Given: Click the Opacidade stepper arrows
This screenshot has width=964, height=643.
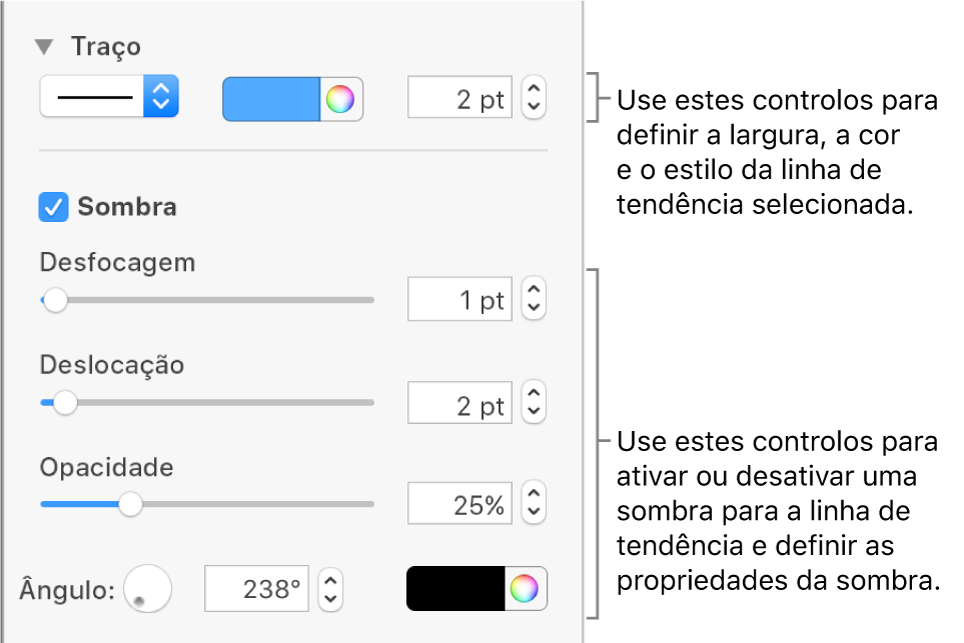Looking at the screenshot, I should (x=534, y=505).
